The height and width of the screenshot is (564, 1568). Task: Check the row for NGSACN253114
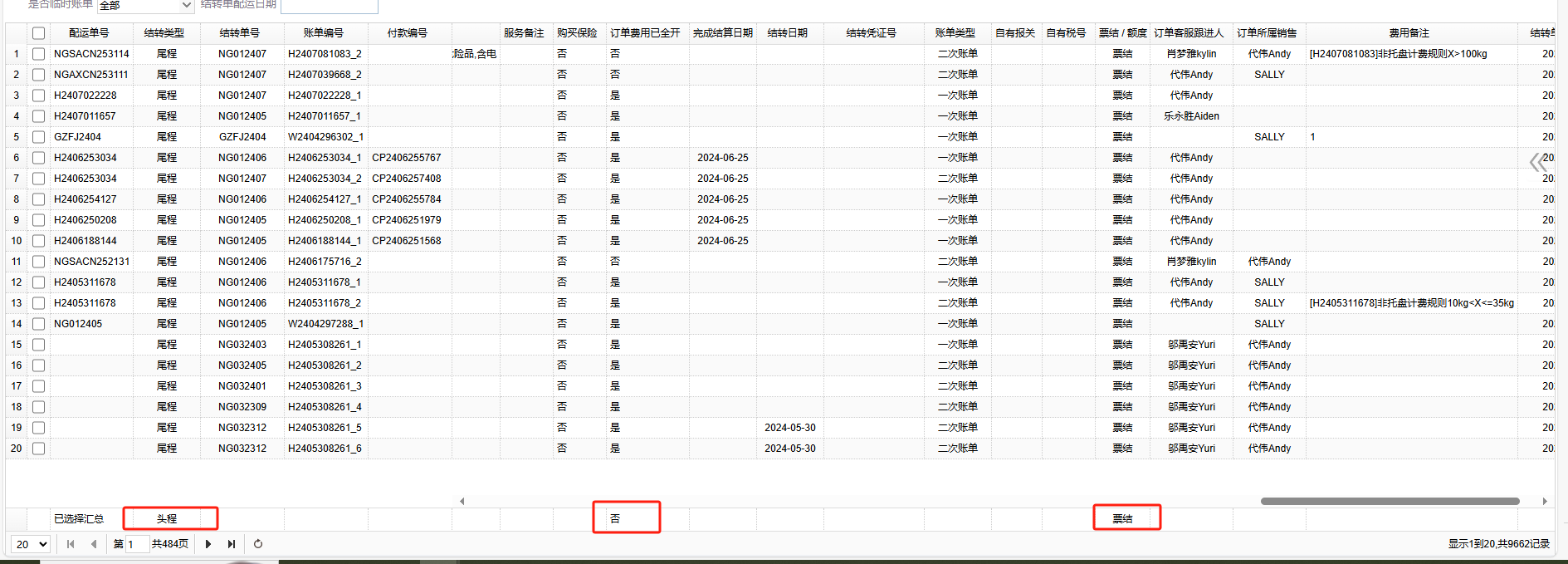(38, 54)
